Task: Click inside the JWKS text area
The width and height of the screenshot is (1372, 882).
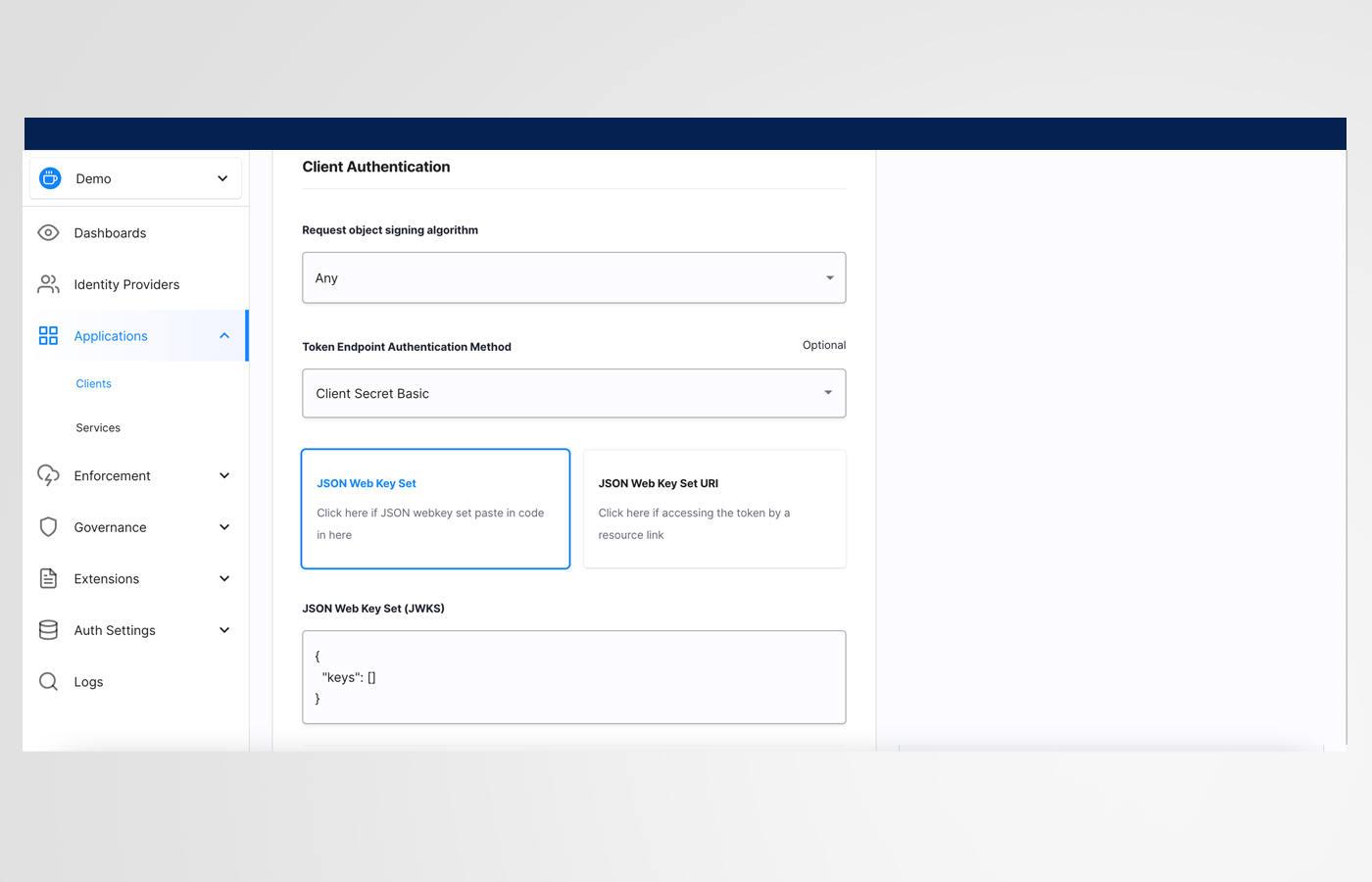Action: [573, 676]
